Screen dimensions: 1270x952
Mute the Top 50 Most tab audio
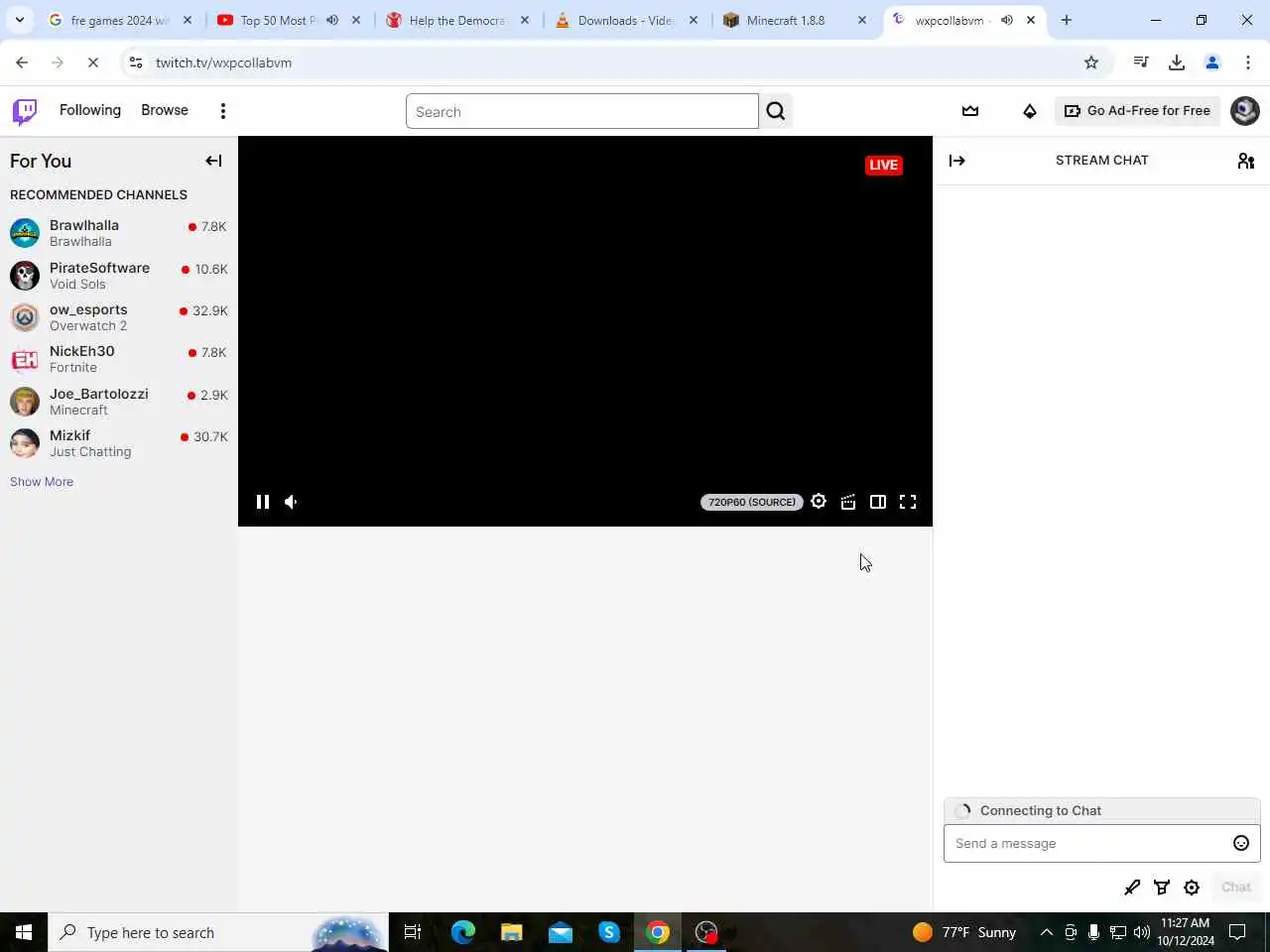point(332,20)
